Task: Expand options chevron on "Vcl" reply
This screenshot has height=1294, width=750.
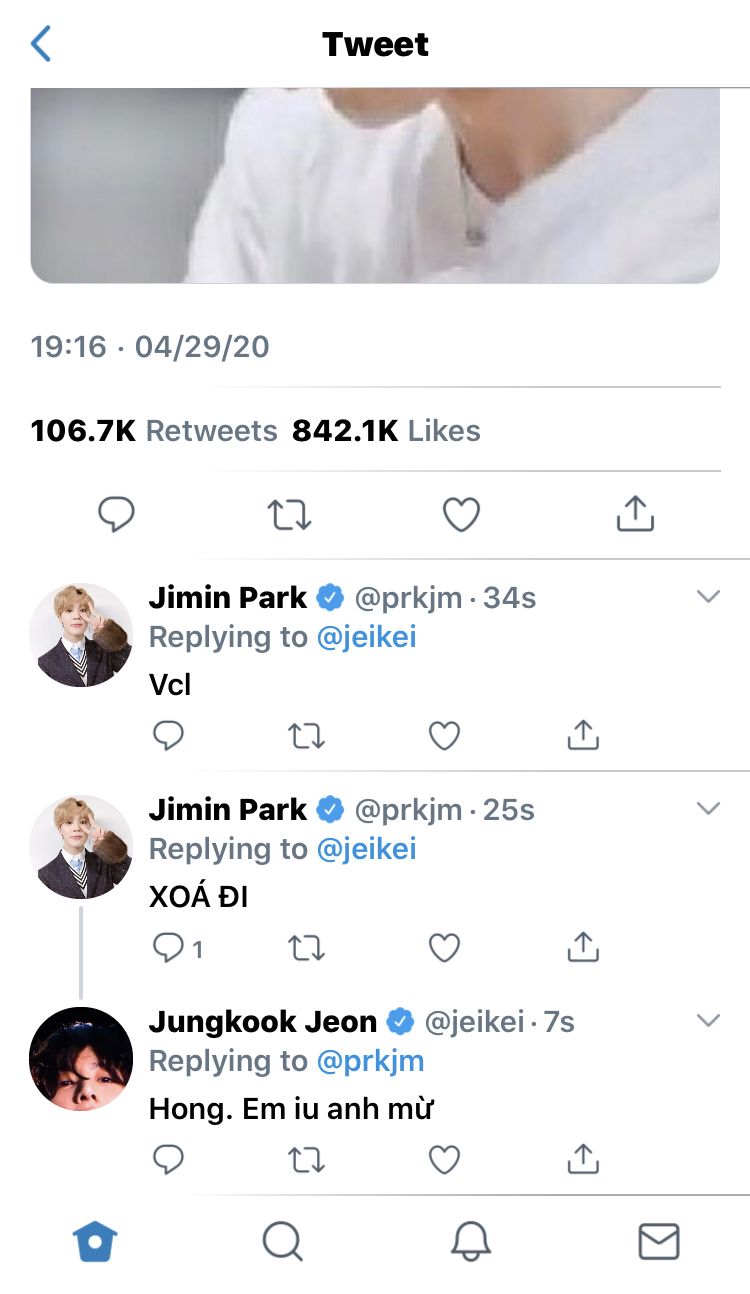Action: click(x=708, y=597)
